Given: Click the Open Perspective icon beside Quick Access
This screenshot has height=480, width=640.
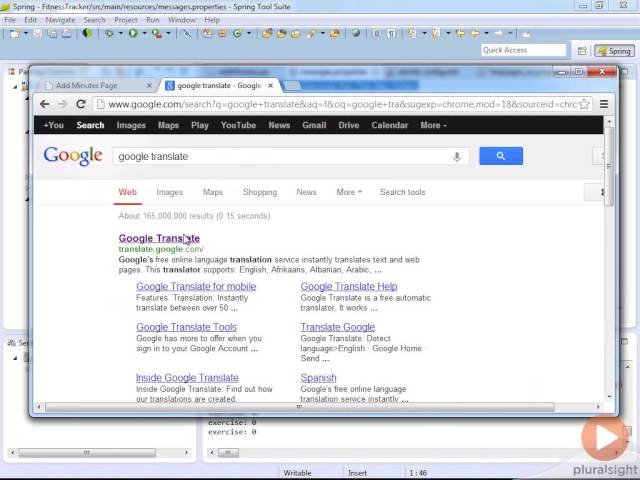Looking at the screenshot, I should pyautogui.click(x=582, y=51).
